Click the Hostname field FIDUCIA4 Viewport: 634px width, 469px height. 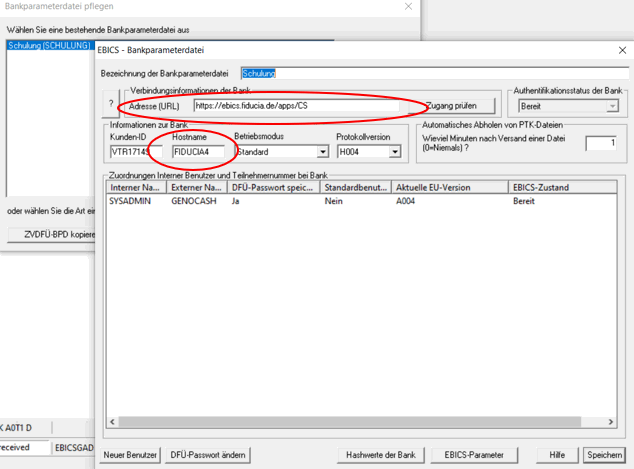tap(198, 152)
